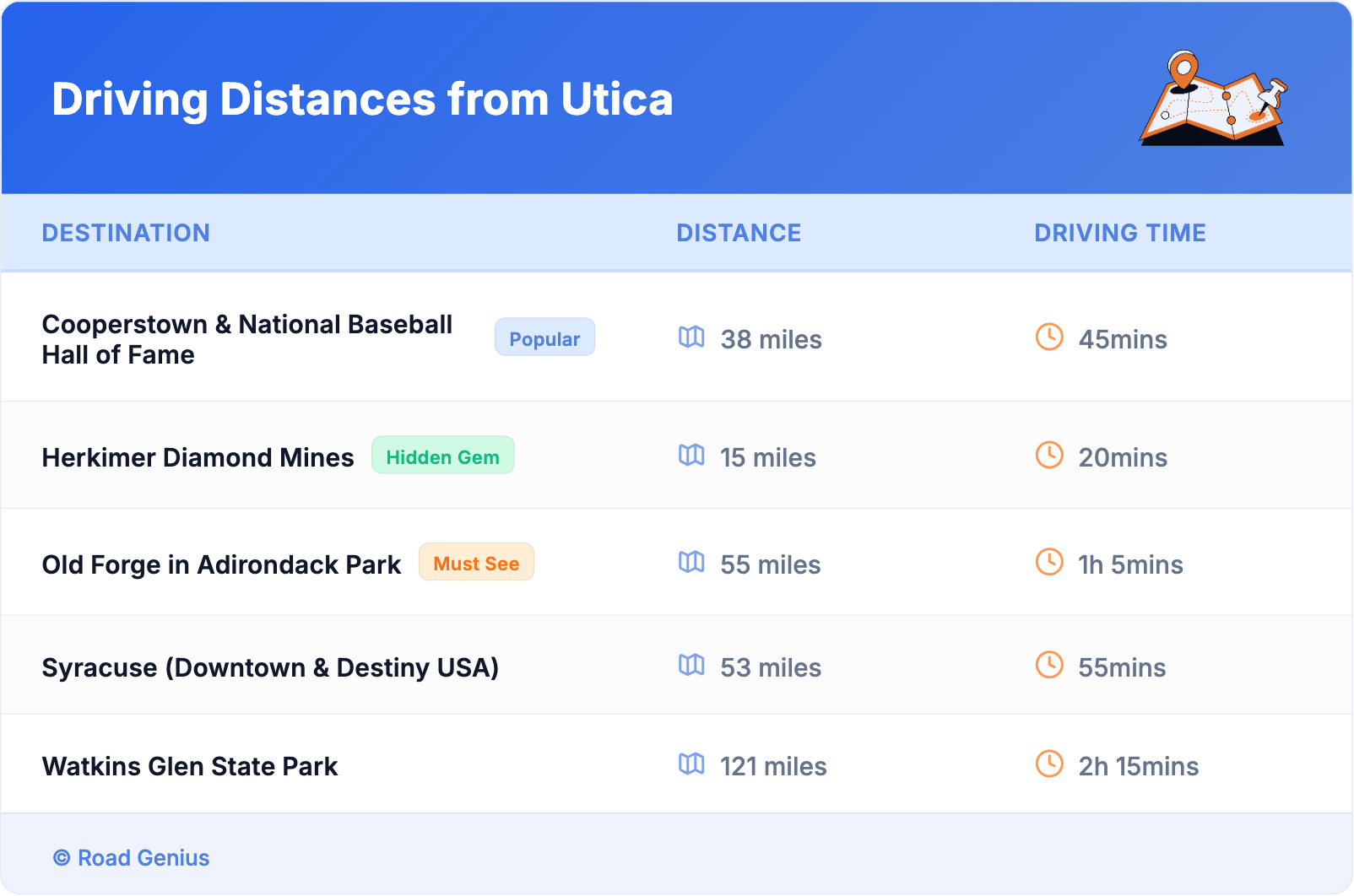This screenshot has width=1354, height=896.
Task: Select the Hidden Gem badge
Action: point(442,456)
